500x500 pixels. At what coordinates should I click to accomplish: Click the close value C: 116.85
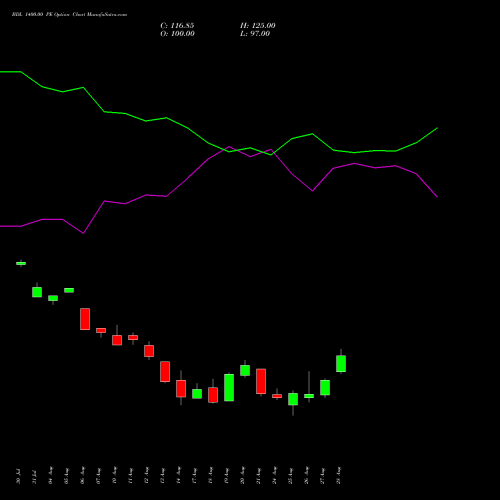click(x=177, y=26)
